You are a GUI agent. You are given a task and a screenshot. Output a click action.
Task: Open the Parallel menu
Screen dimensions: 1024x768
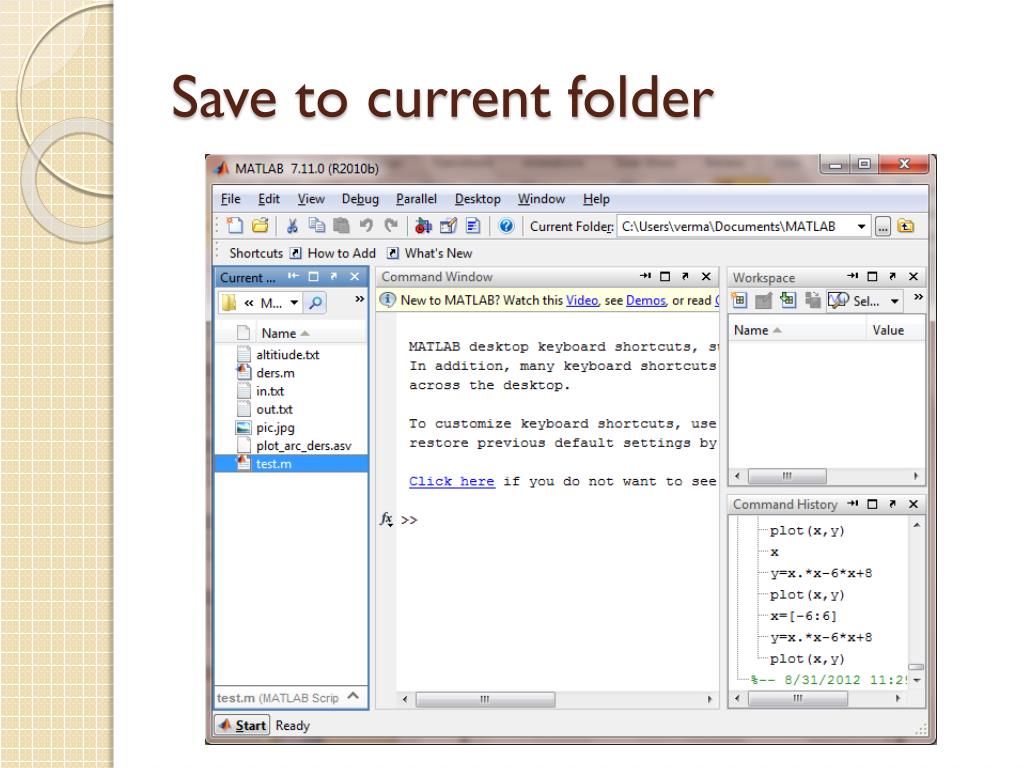(x=416, y=199)
